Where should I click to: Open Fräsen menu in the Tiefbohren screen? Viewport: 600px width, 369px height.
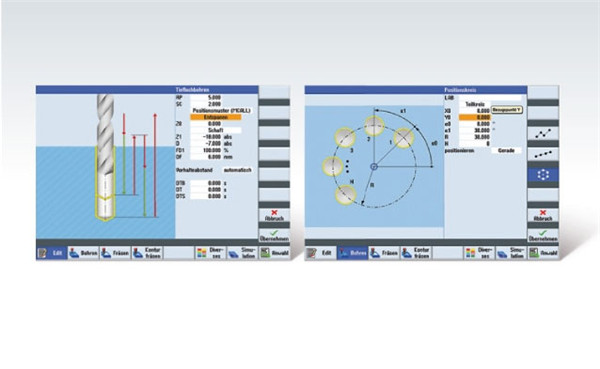(x=115, y=253)
